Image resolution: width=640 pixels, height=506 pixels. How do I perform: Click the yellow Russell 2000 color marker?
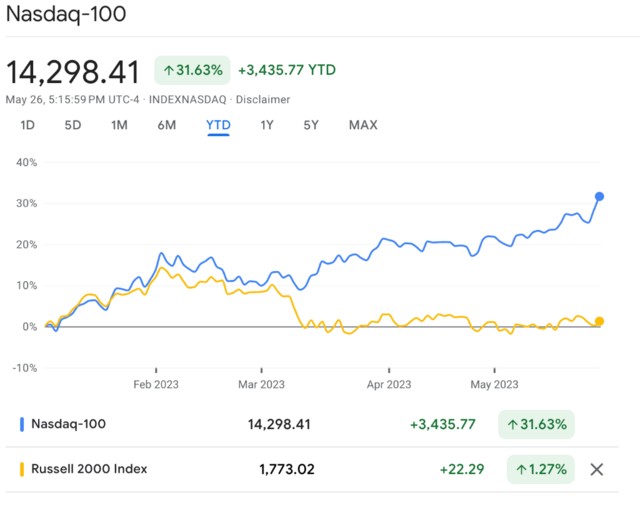click(22, 469)
